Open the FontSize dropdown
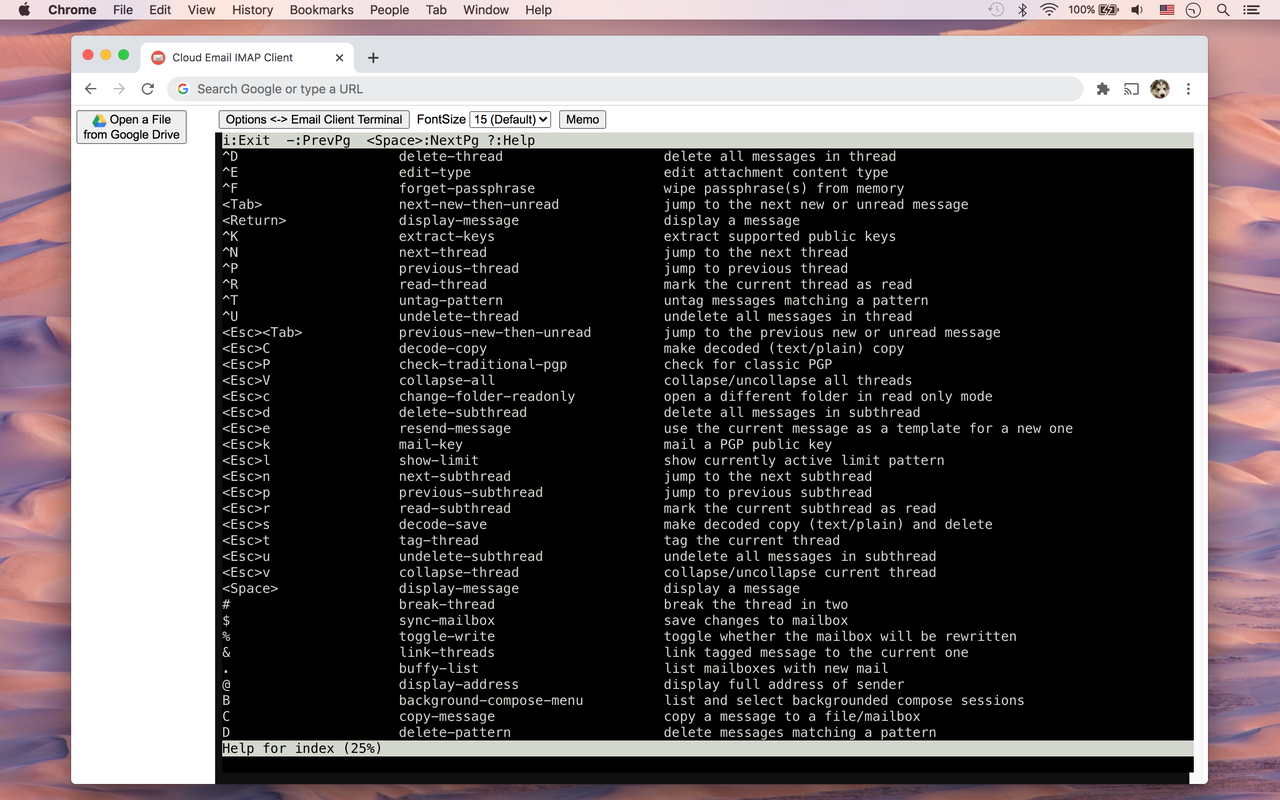 [x=510, y=119]
